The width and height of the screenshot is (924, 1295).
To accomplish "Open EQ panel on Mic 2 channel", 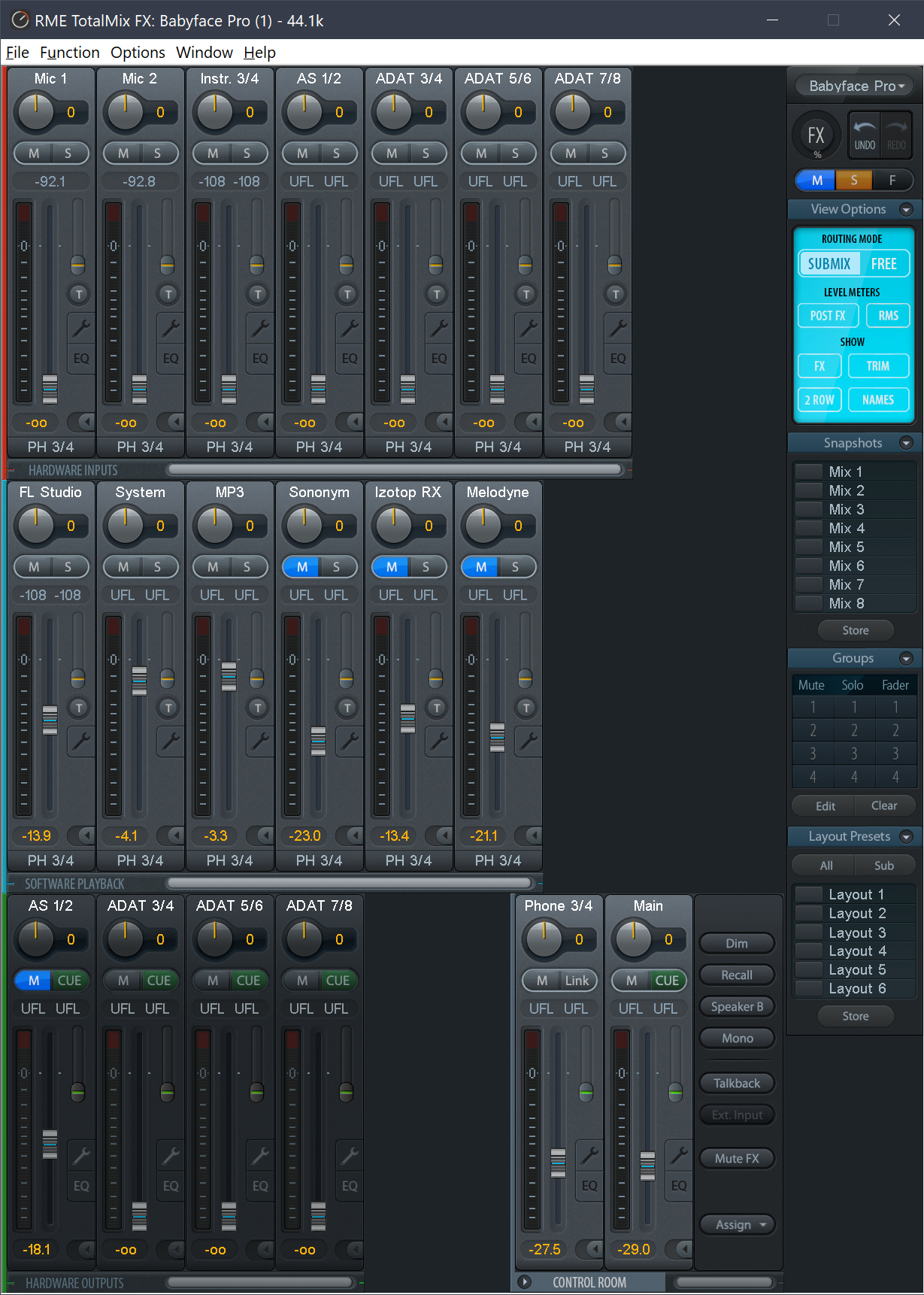I will [x=171, y=359].
